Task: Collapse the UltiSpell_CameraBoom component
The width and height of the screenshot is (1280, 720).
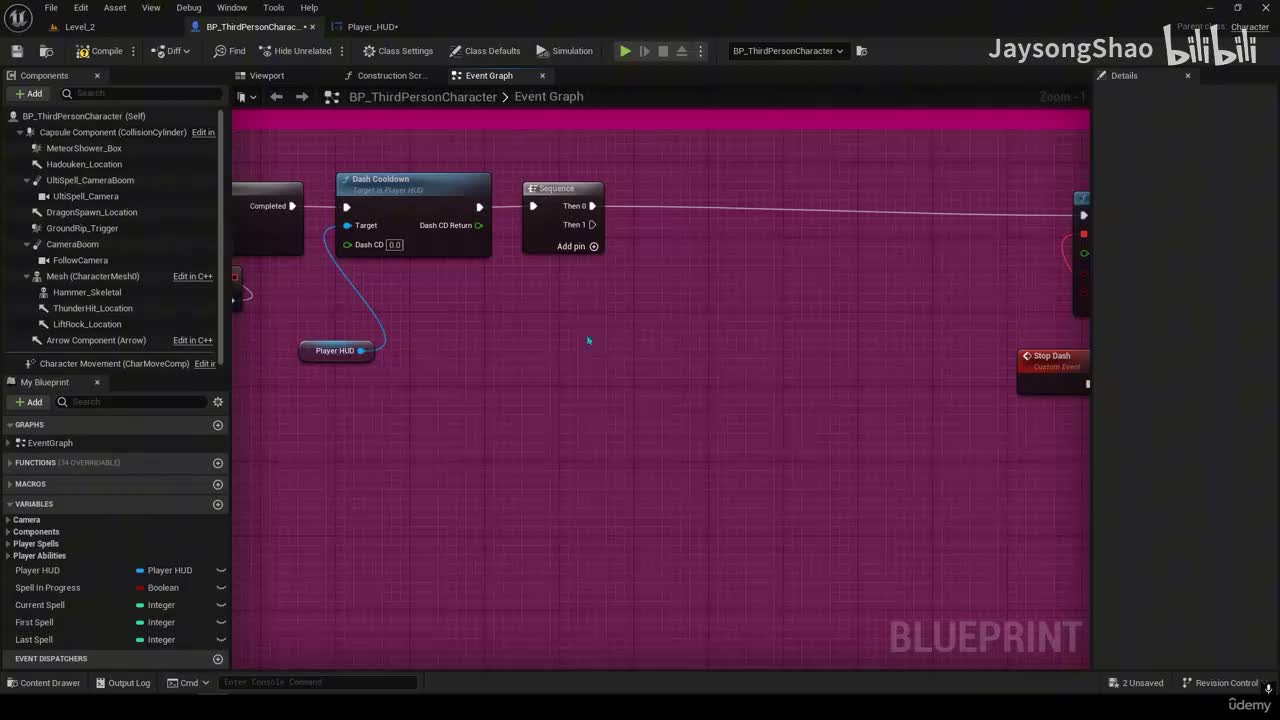Action: point(26,180)
